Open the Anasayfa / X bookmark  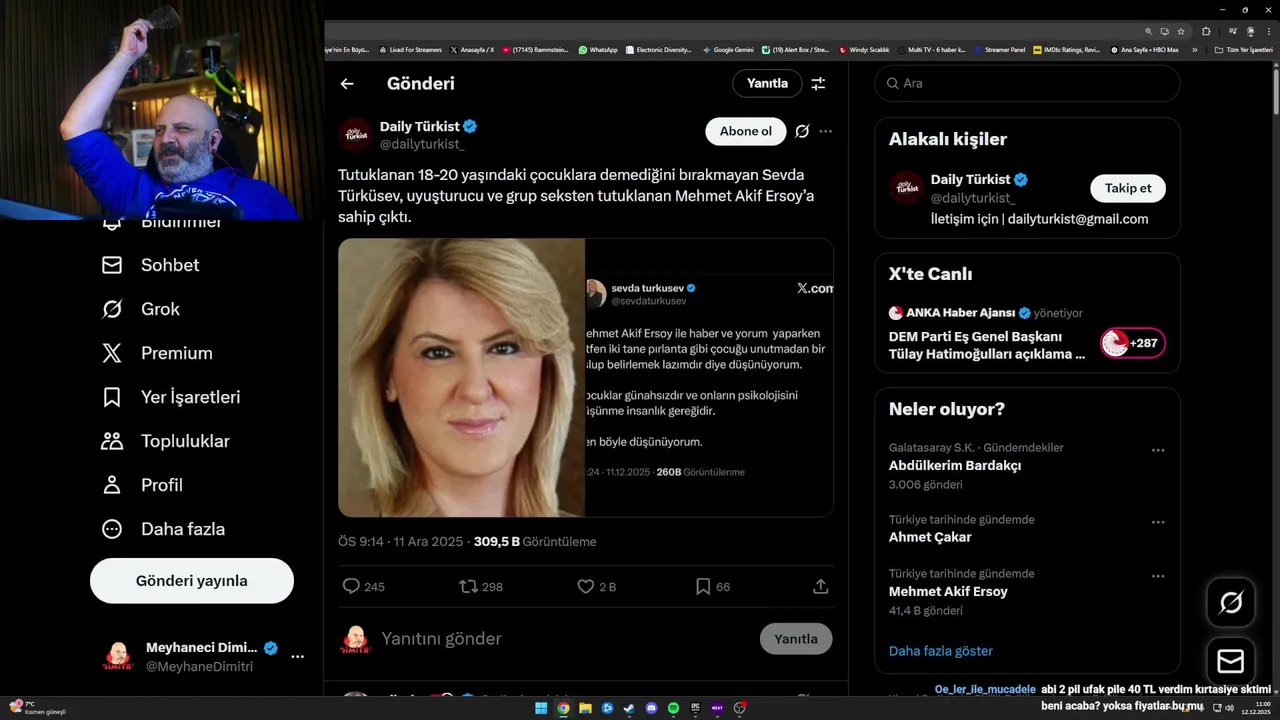472,50
